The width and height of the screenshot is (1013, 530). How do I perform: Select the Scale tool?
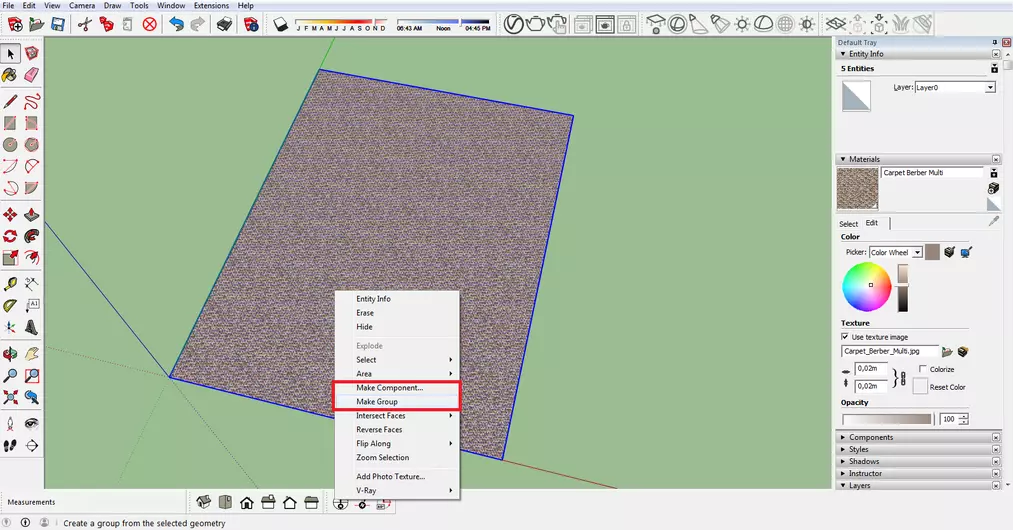point(10,258)
